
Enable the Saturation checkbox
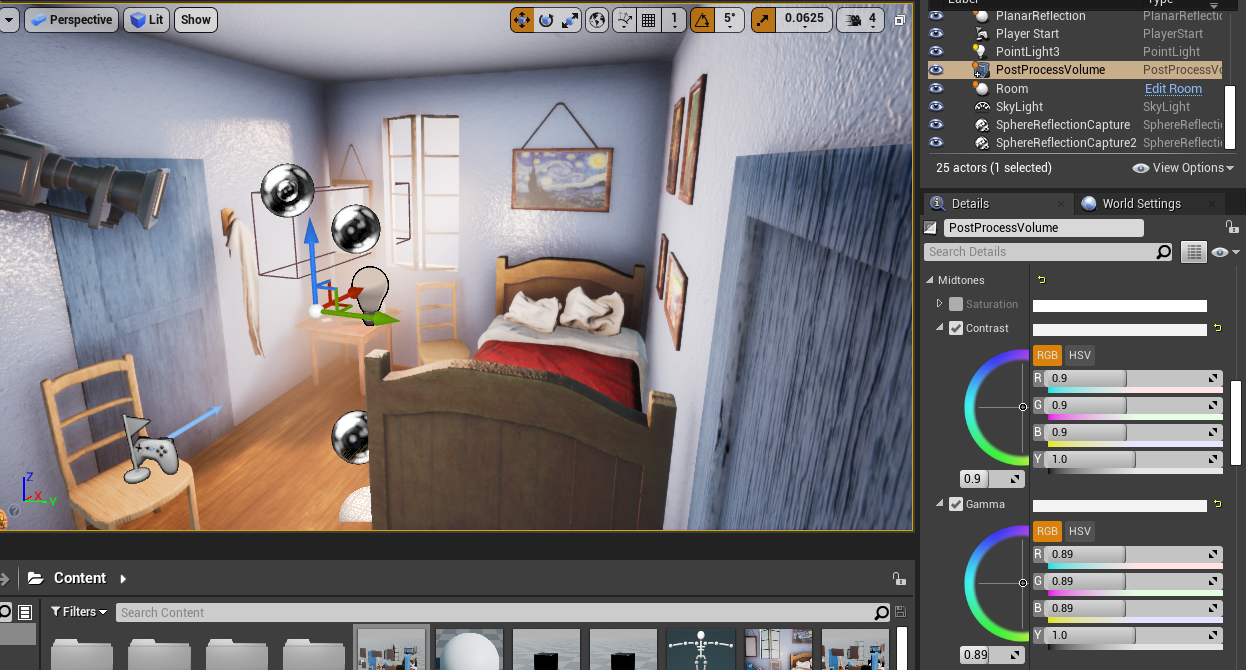click(956, 304)
